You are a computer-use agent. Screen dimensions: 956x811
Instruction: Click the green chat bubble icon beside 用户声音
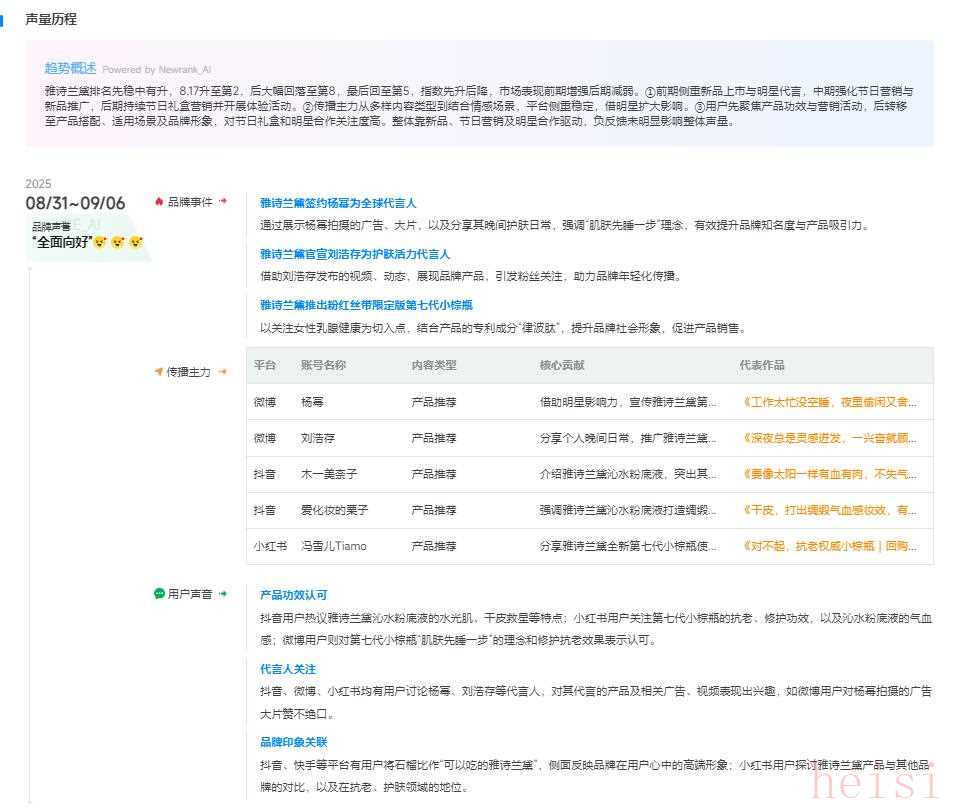pyautogui.click(x=159, y=593)
